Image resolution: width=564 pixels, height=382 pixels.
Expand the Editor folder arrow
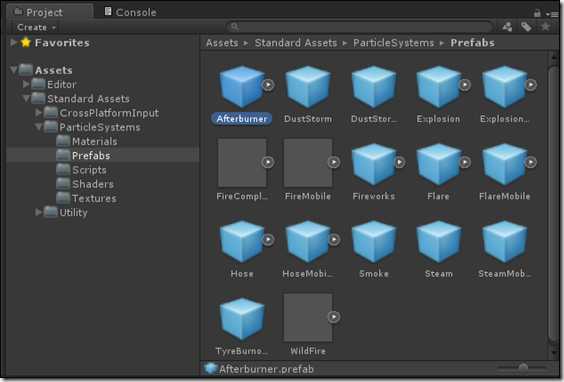click(26, 84)
